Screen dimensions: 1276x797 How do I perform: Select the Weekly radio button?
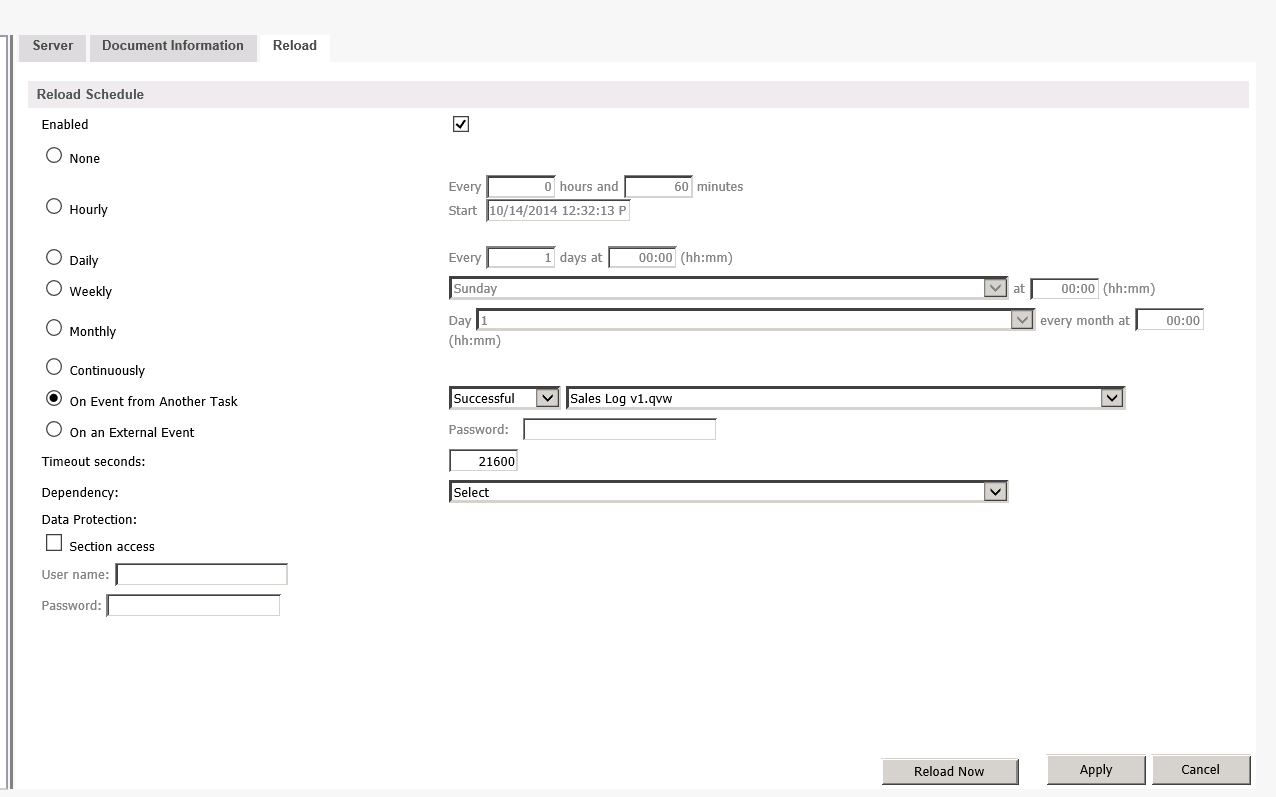pyautogui.click(x=54, y=289)
